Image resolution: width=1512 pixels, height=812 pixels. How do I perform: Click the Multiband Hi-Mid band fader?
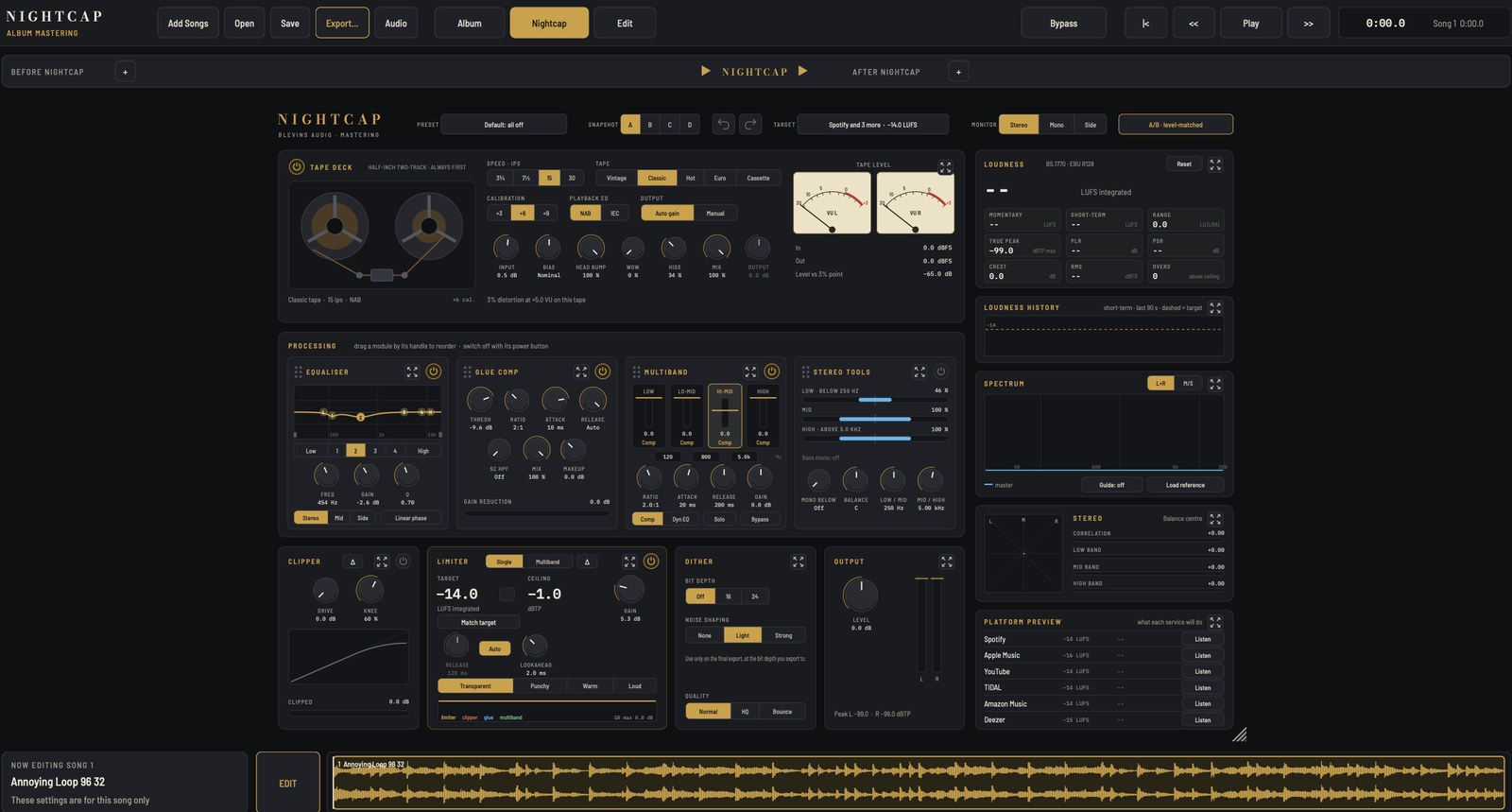(x=725, y=411)
